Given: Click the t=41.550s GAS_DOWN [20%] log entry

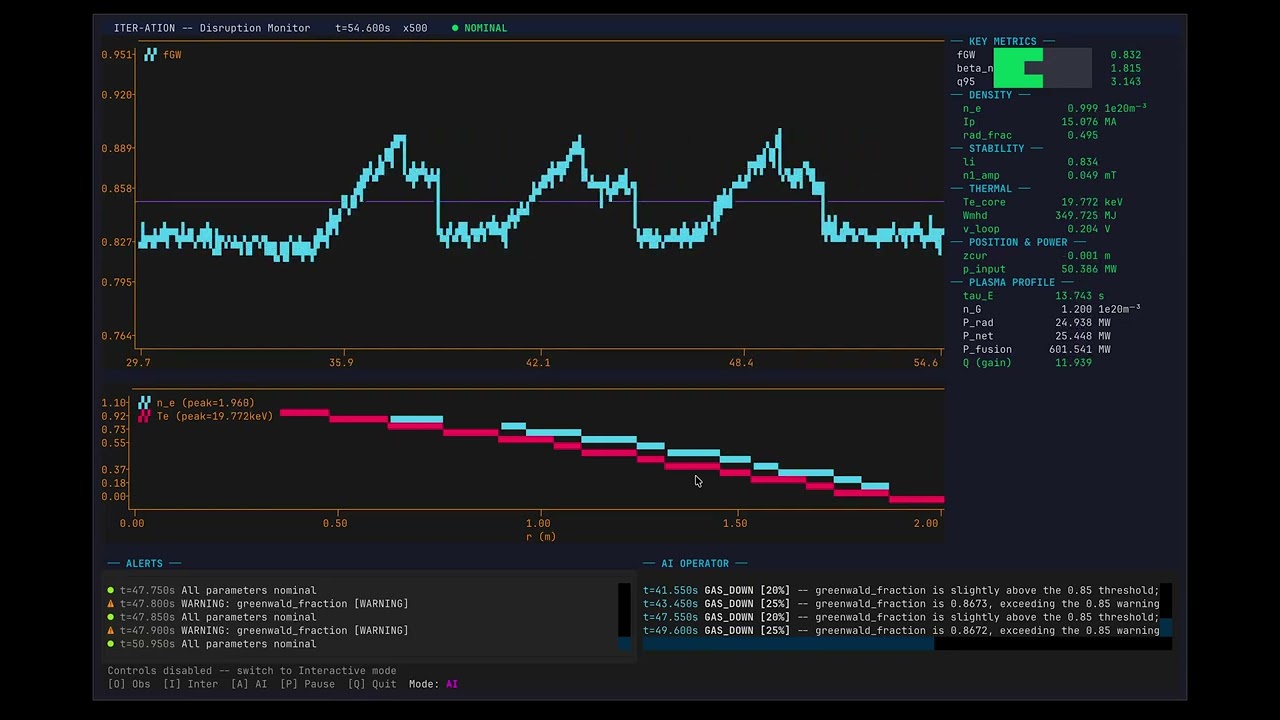Looking at the screenshot, I should [901, 590].
